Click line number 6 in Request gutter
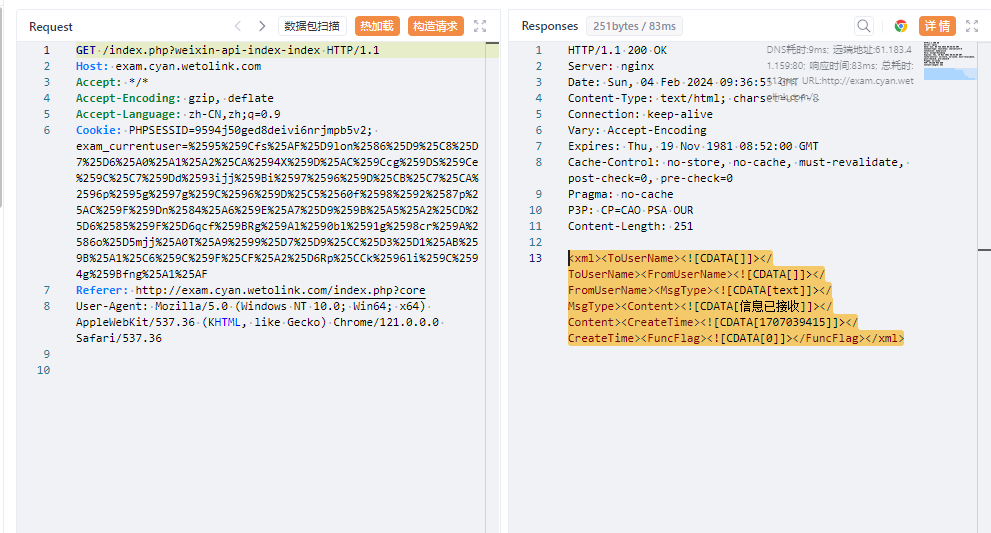Viewport: 991px width, 533px height. click(x=47, y=130)
